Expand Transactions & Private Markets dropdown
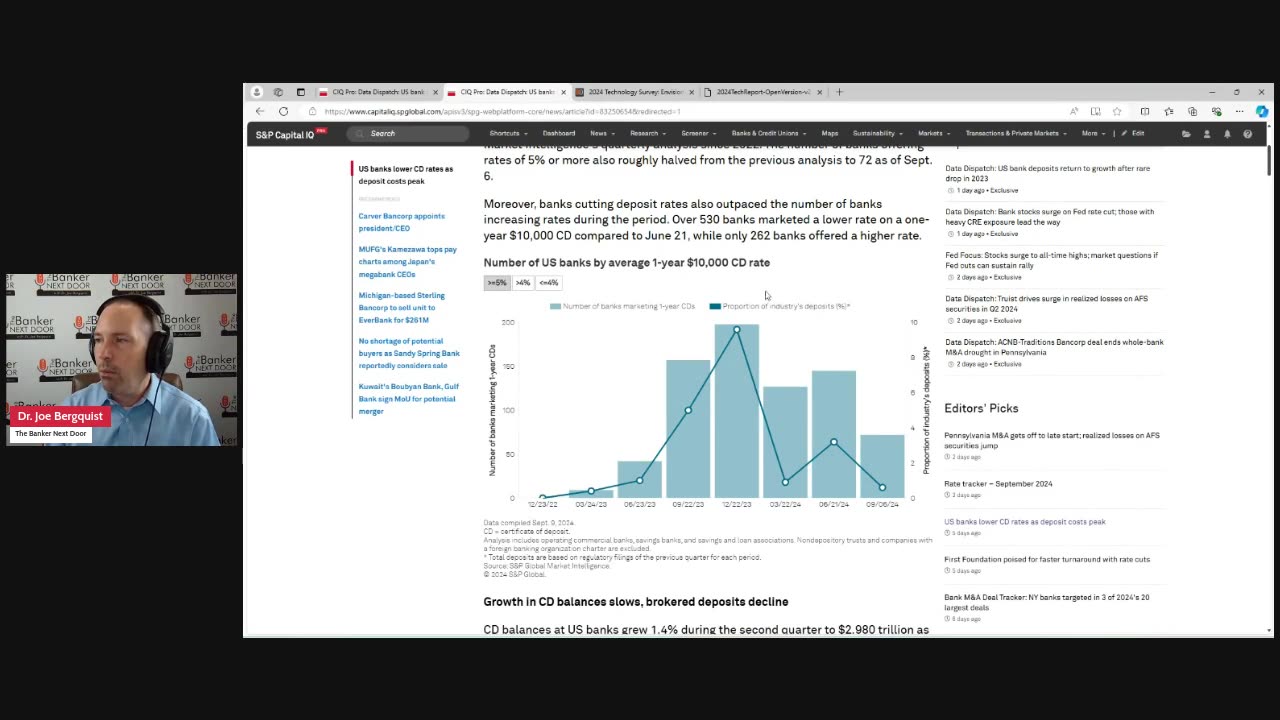The image size is (1280, 720). click(1015, 133)
